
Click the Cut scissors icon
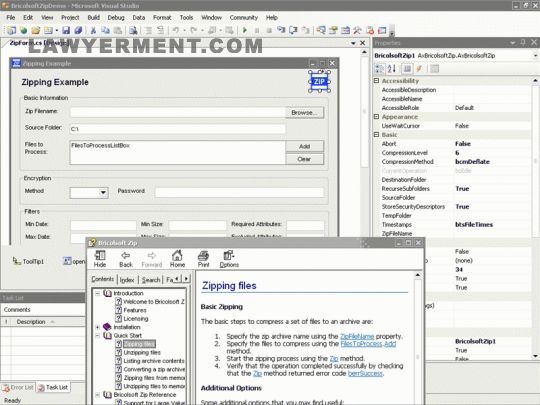tap(93, 30)
